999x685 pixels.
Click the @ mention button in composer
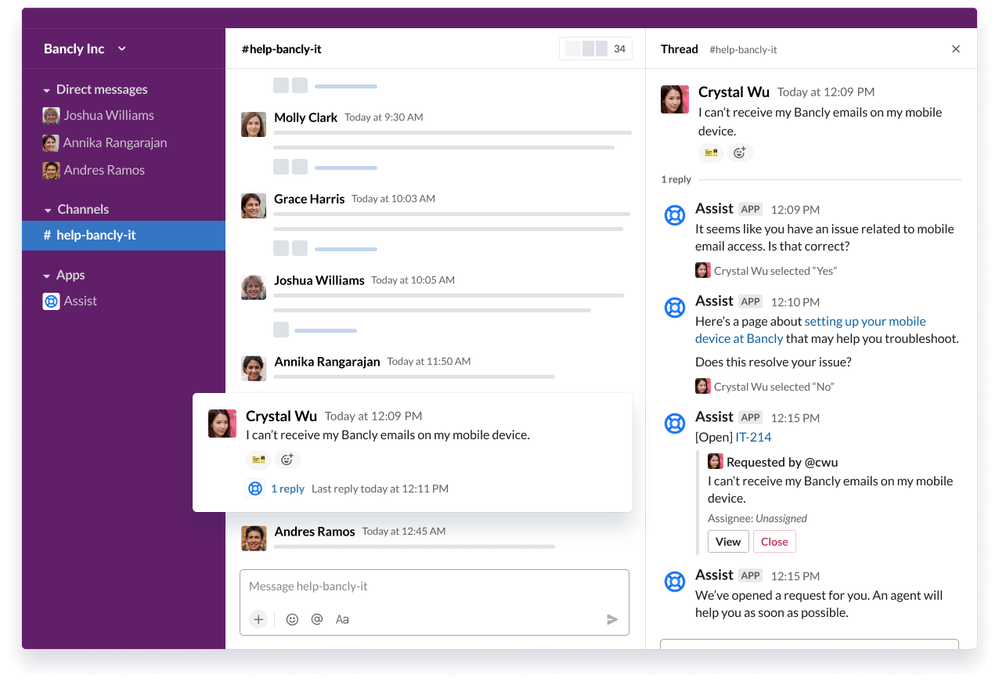click(317, 619)
